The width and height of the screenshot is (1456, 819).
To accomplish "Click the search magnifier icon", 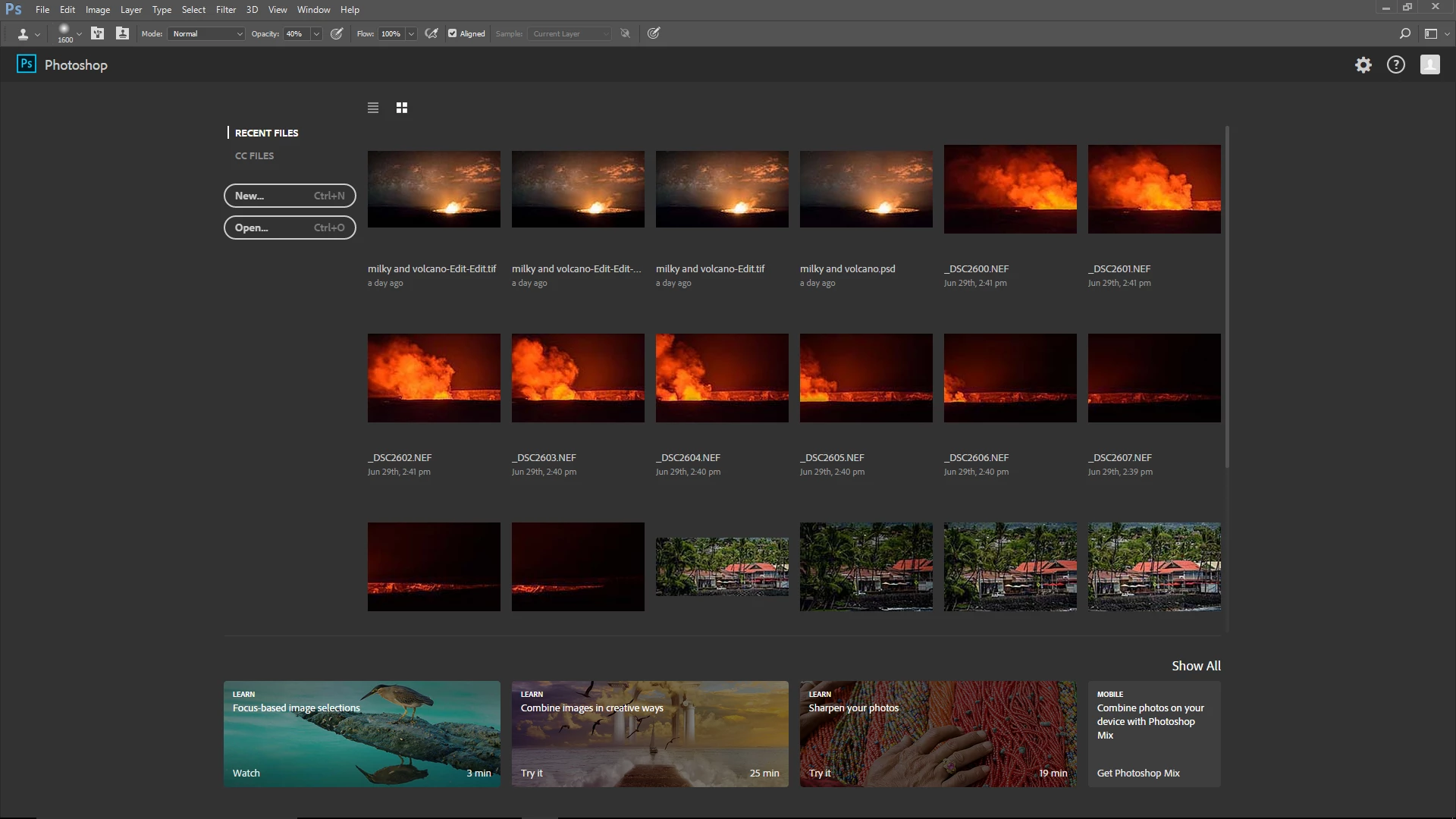I will coord(1404,33).
